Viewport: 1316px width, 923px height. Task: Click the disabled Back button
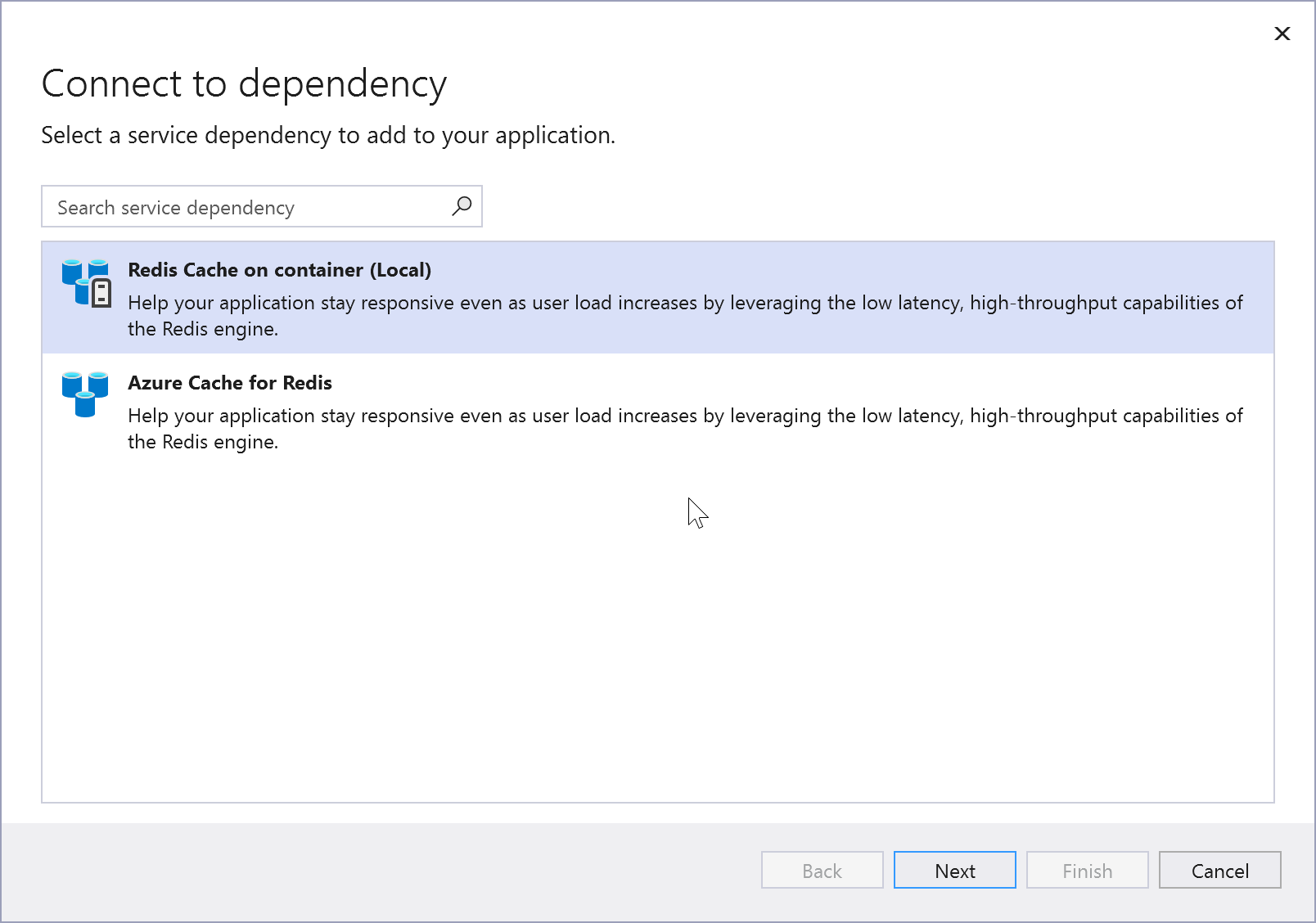822,870
